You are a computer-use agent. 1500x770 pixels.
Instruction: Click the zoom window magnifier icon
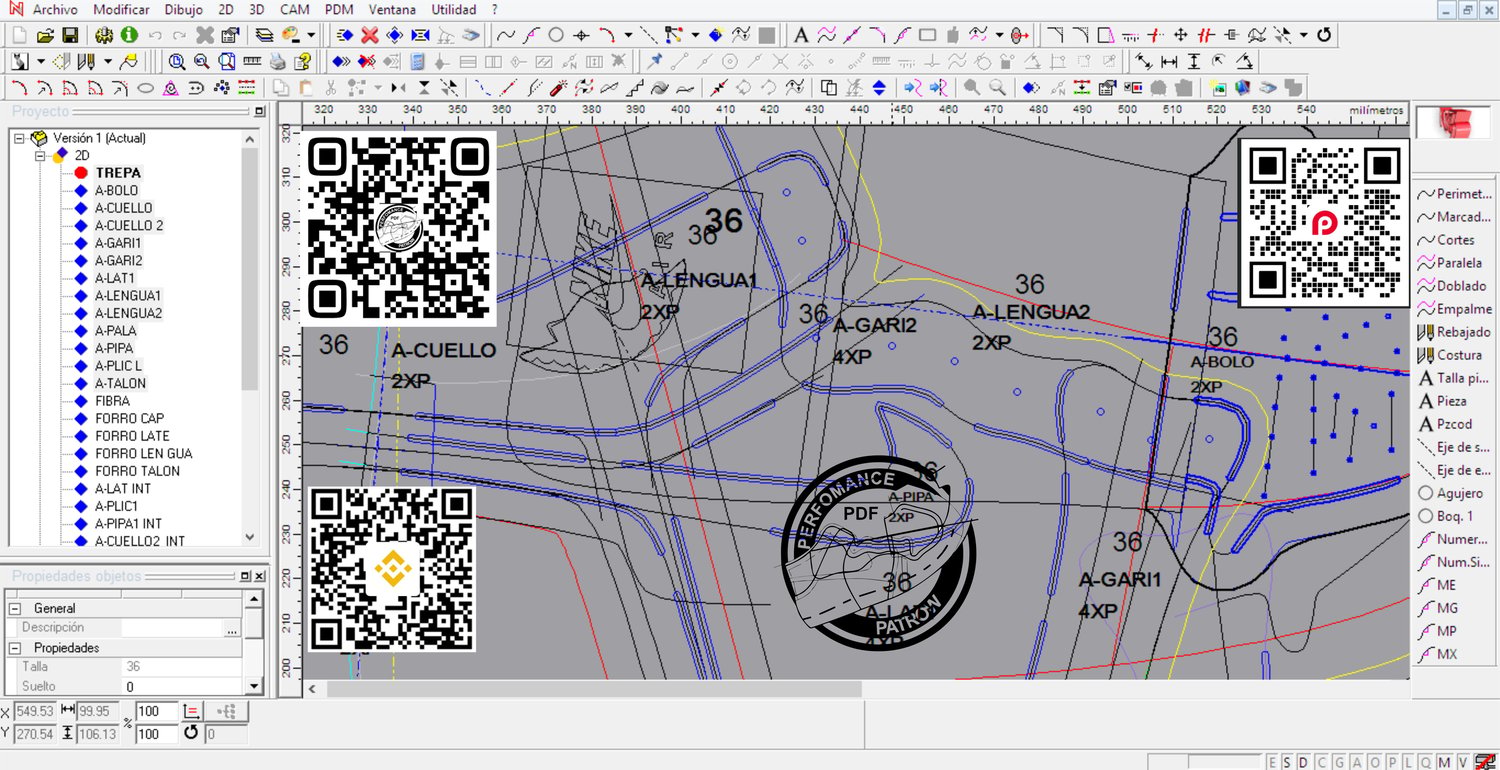point(177,62)
